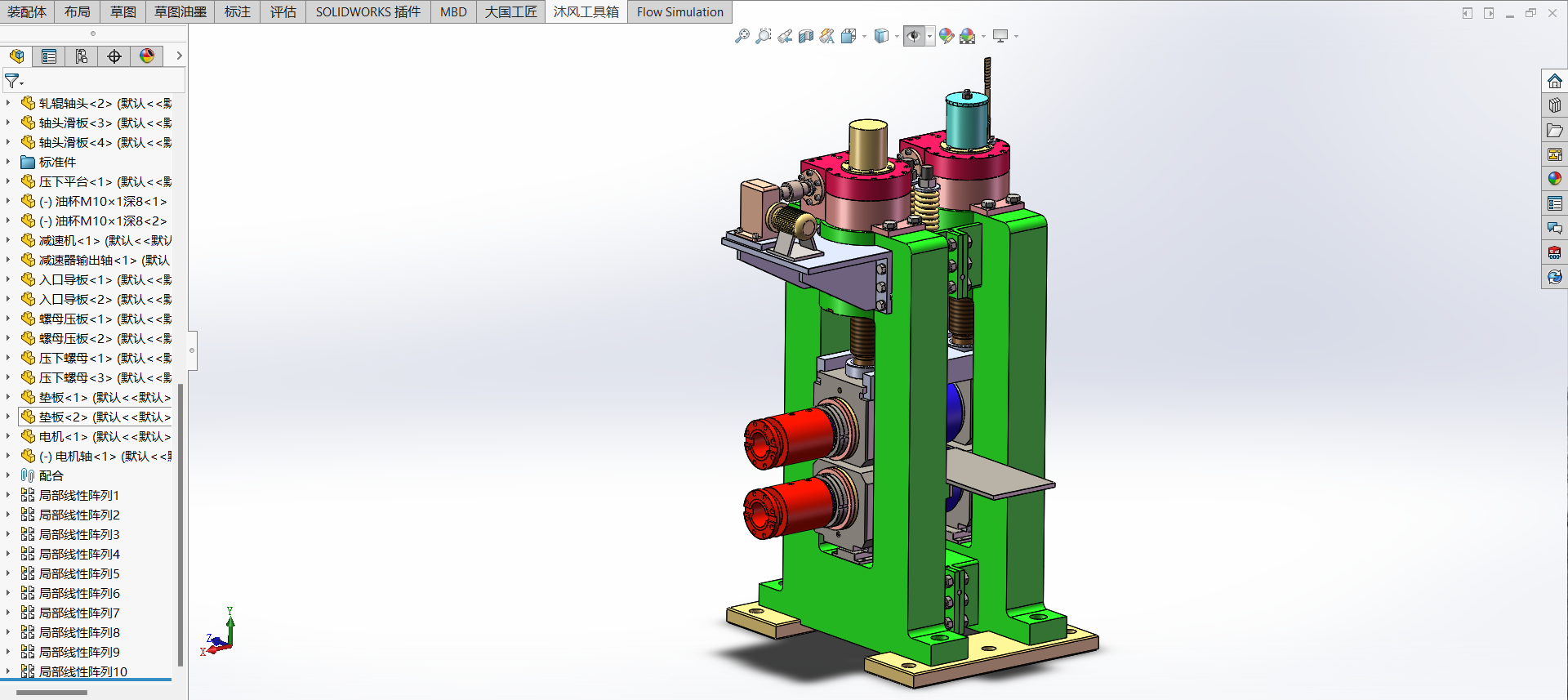Screen dimensions: 1568x700
Task: Open the DisplayManager appearance tab
Action: (147, 56)
